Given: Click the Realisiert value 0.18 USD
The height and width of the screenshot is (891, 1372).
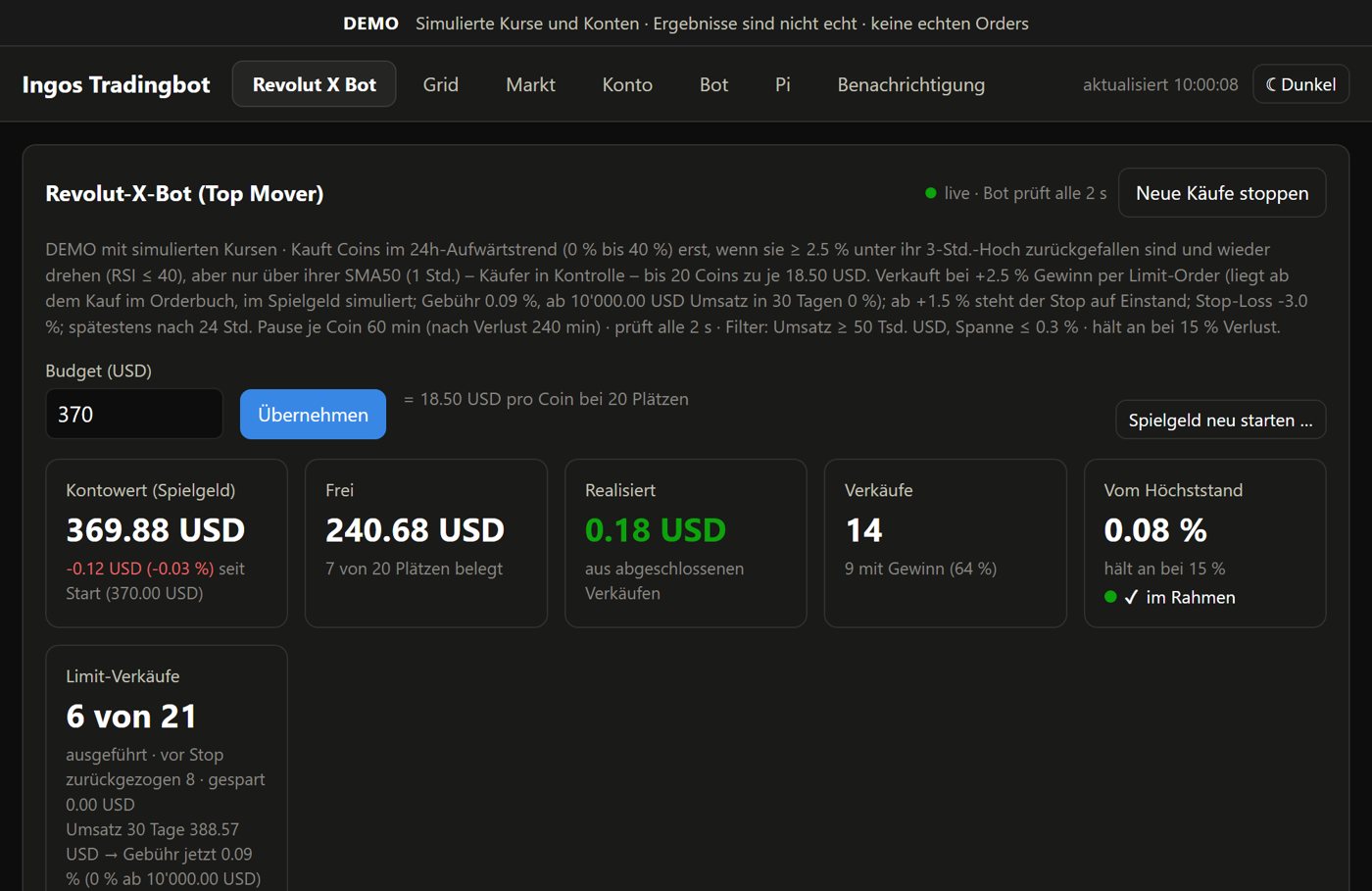Looking at the screenshot, I should [655, 530].
